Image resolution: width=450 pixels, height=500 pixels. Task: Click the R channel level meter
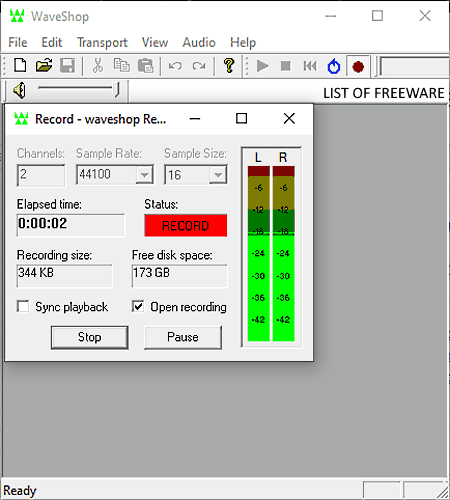coord(284,253)
